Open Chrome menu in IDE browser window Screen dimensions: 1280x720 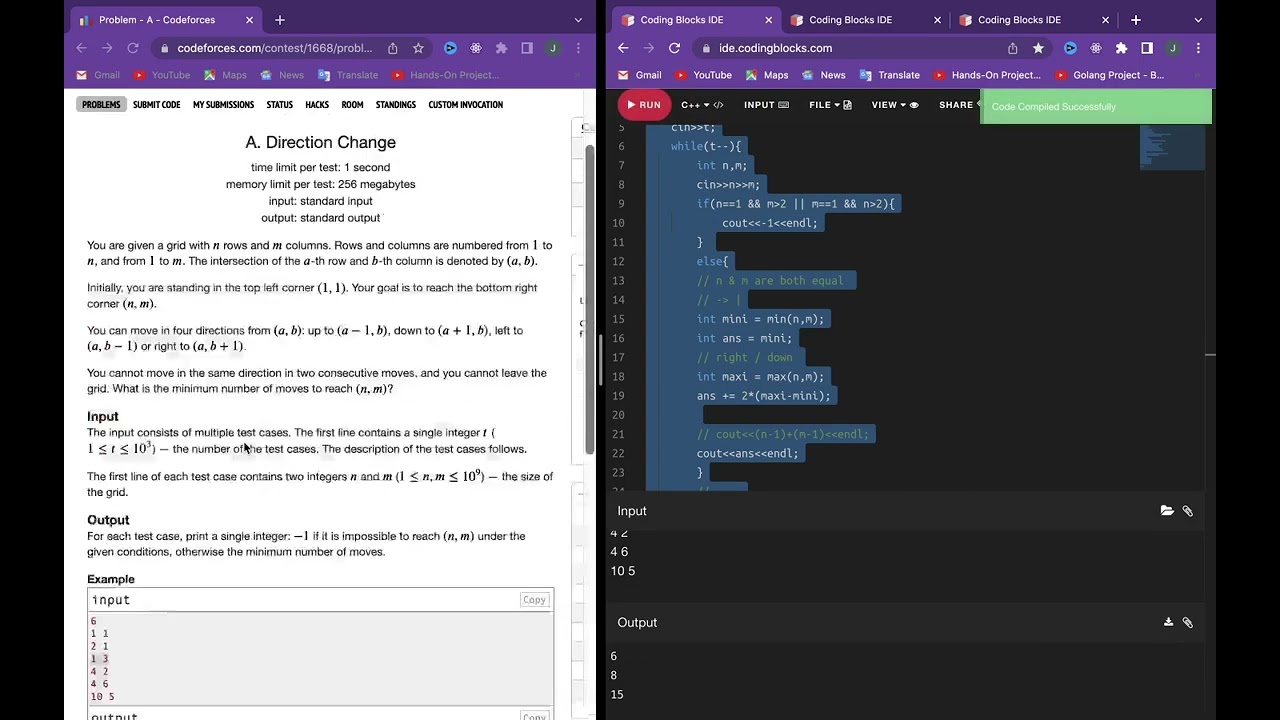coord(1198,48)
